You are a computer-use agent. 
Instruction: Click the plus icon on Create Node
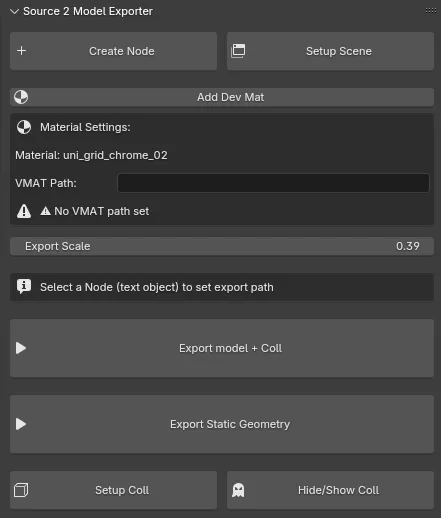point(22,51)
